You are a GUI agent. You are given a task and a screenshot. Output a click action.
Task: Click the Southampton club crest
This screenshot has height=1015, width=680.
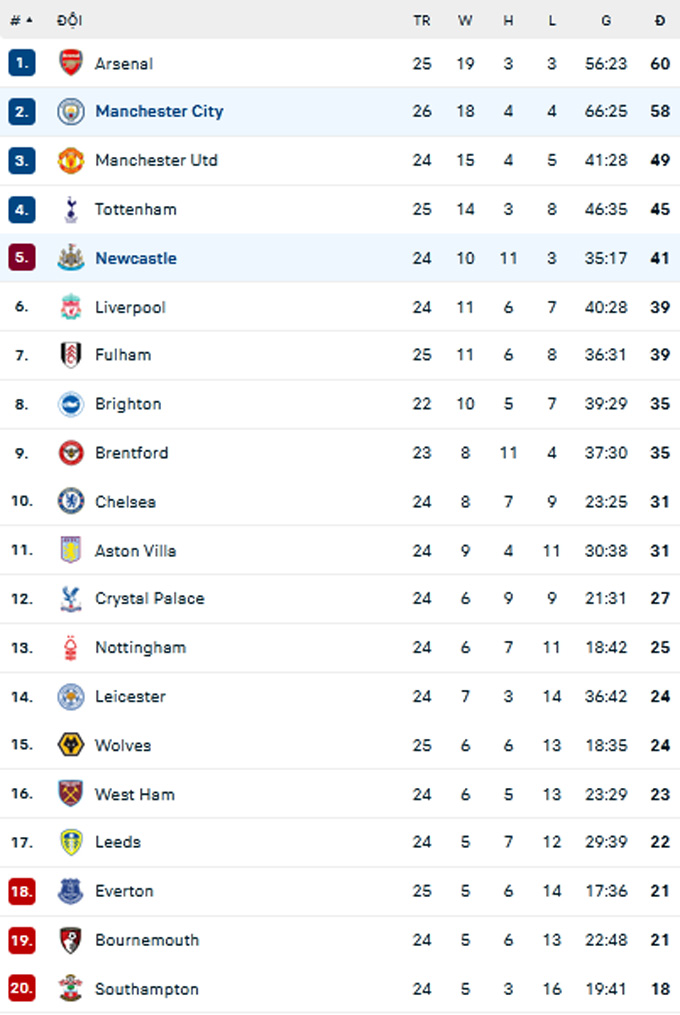[71, 988]
